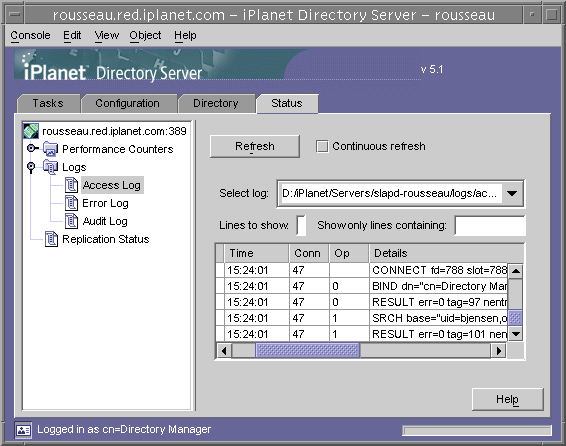This screenshot has height=446, width=566.
Task: Click the SRCH base="uid=bjensen log entry
Action: 439,318
